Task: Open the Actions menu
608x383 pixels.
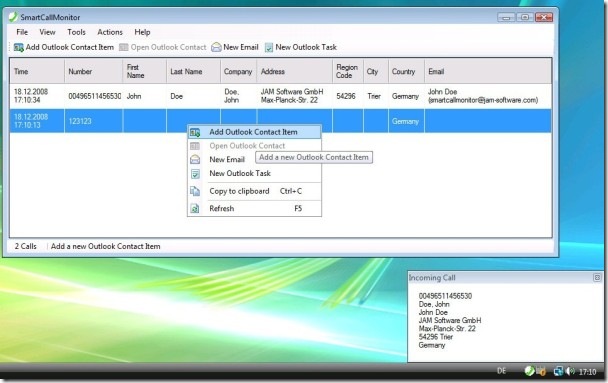Action: pyautogui.click(x=110, y=32)
